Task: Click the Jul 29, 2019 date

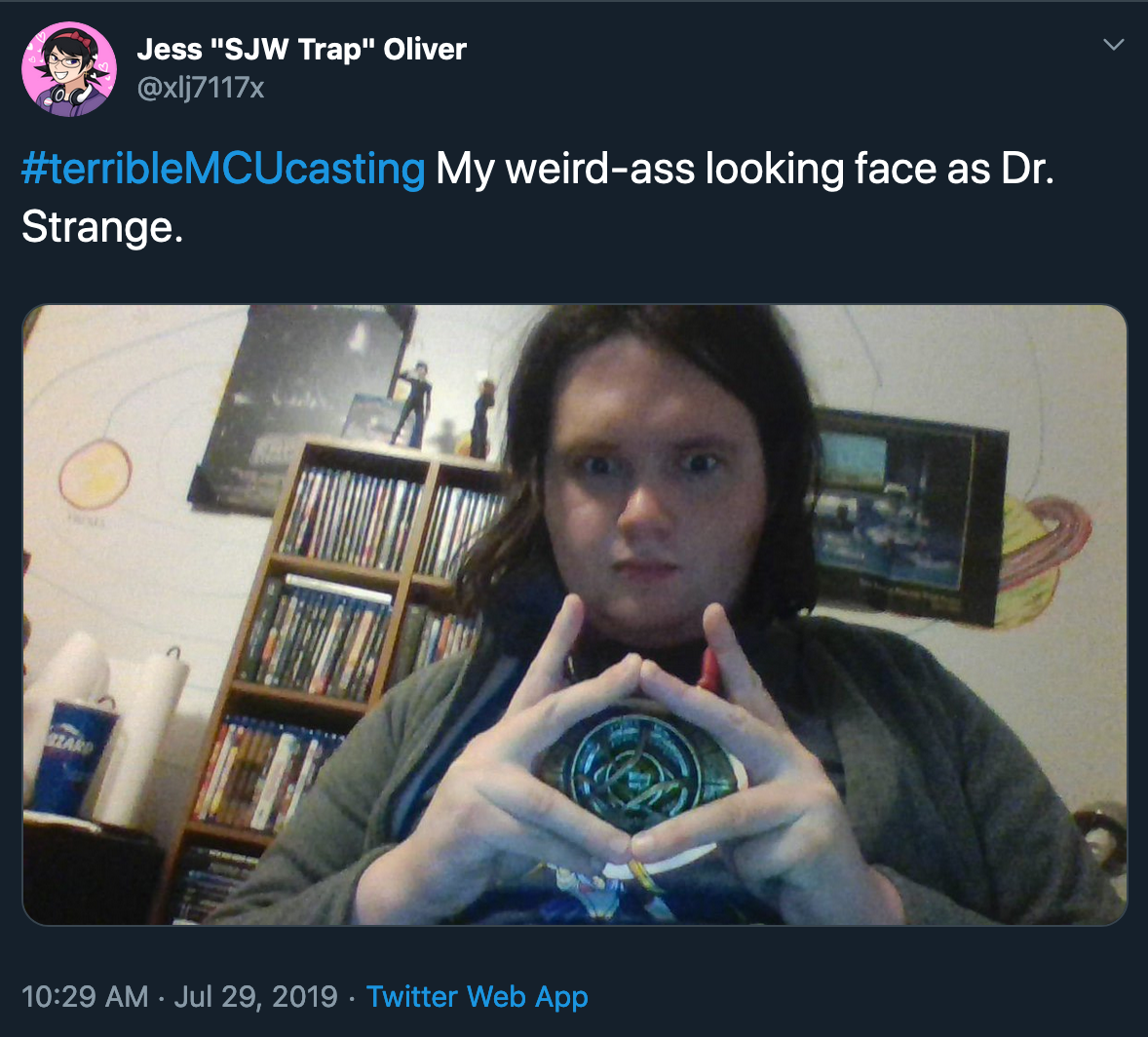Action: (x=255, y=997)
